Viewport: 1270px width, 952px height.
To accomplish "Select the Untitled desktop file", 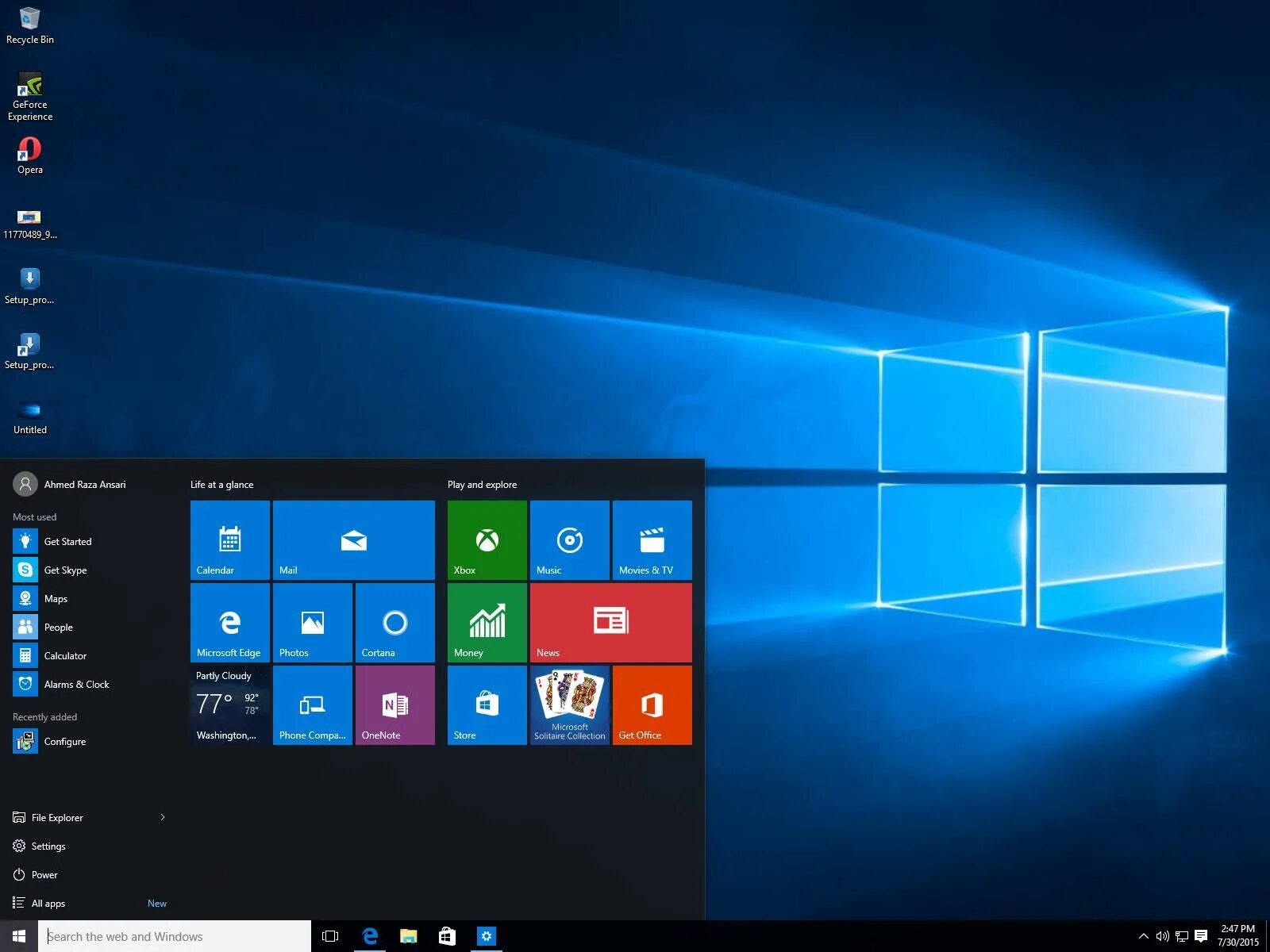I will [x=30, y=417].
